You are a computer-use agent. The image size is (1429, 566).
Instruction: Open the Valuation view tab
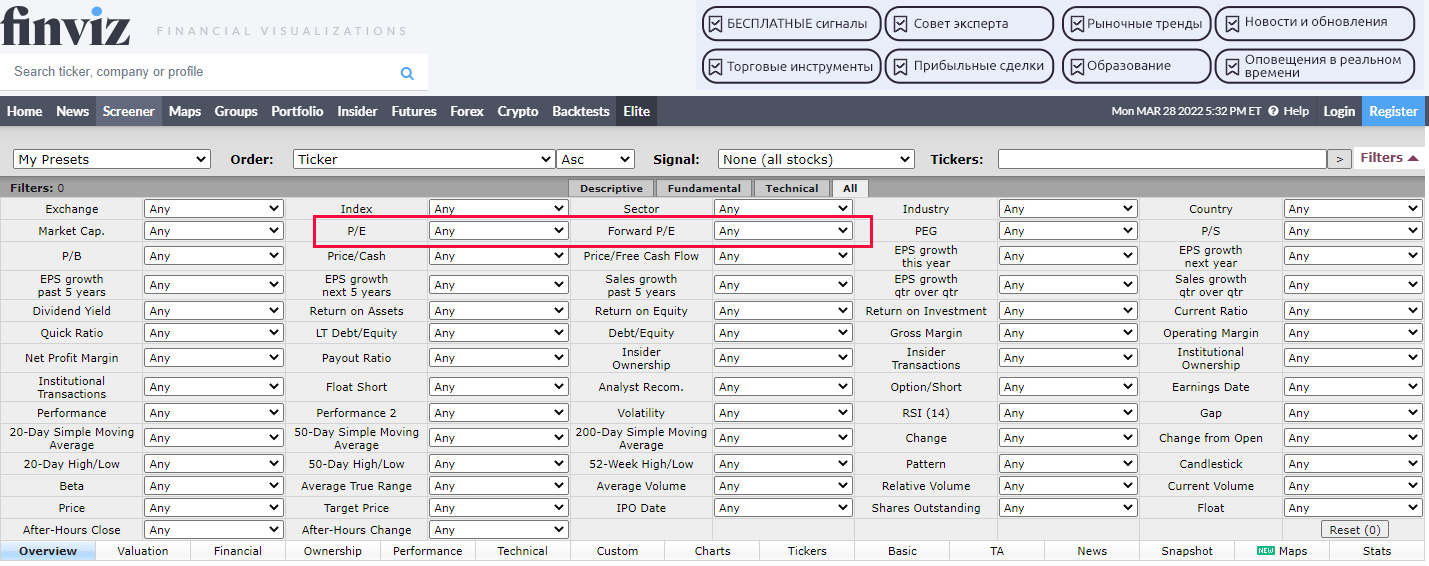click(x=142, y=551)
